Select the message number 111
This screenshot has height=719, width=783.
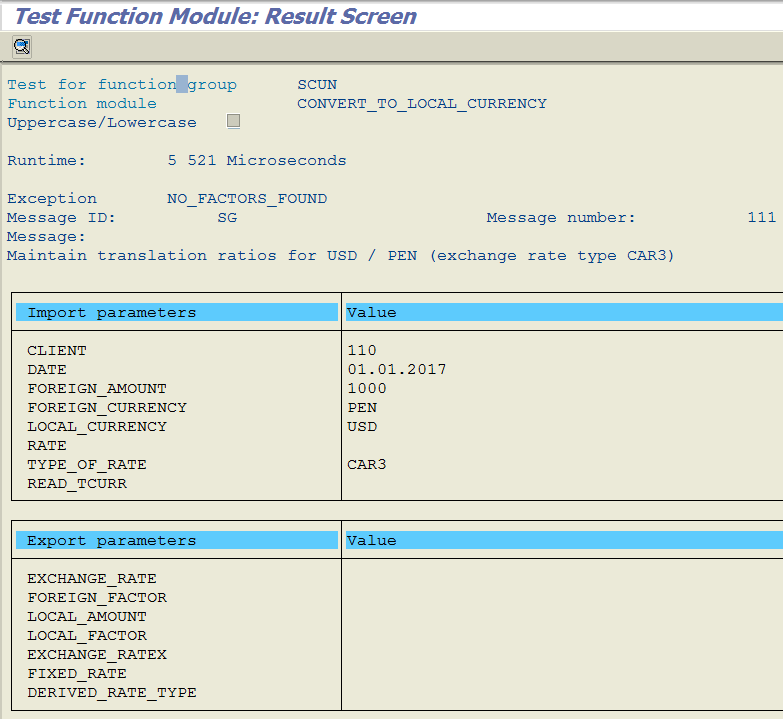pyautogui.click(x=761, y=218)
